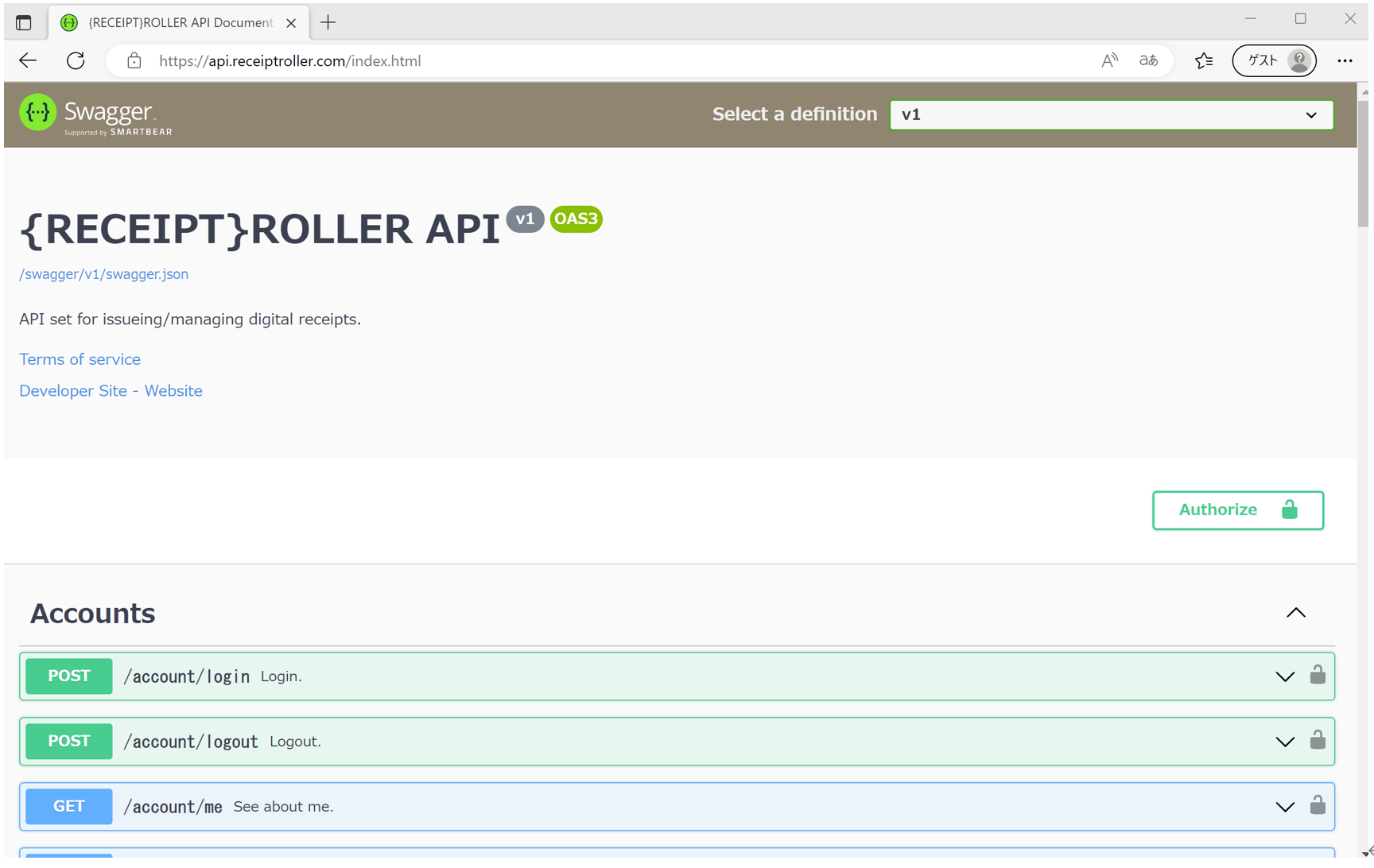Screen dimensions: 1374x868
Task: Select the RECEIPTROLLER API Document tab
Action: (180, 22)
